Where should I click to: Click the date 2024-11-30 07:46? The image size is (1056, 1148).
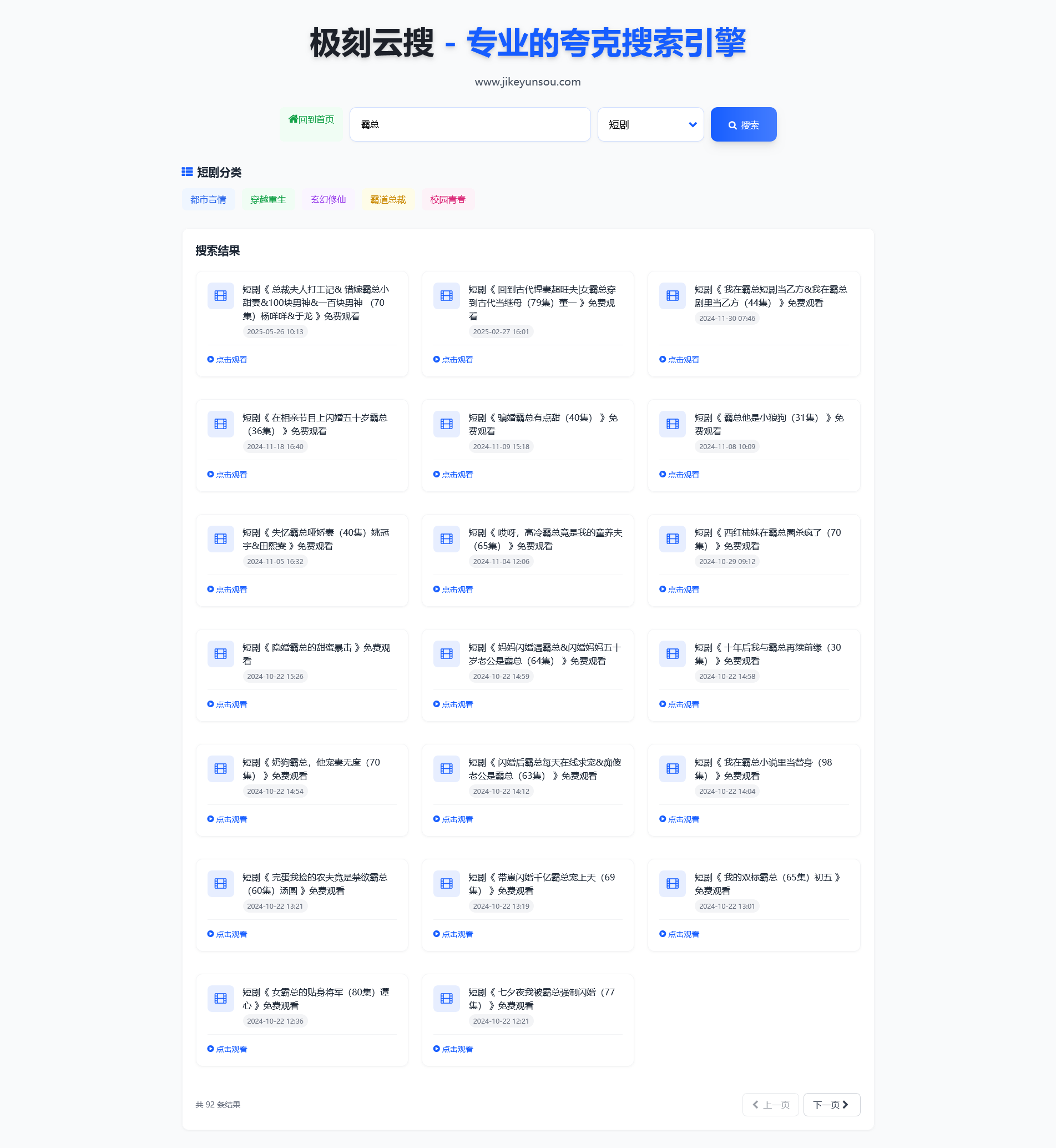(x=727, y=319)
